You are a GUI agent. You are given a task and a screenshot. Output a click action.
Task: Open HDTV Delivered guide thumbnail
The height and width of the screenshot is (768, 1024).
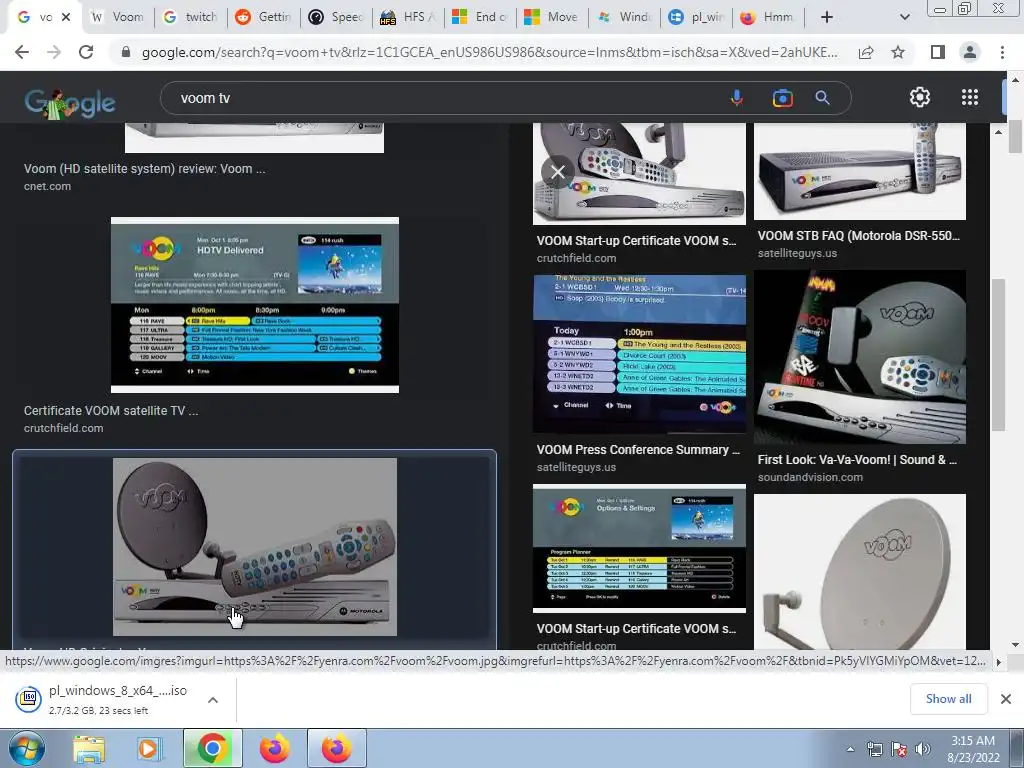click(x=255, y=305)
